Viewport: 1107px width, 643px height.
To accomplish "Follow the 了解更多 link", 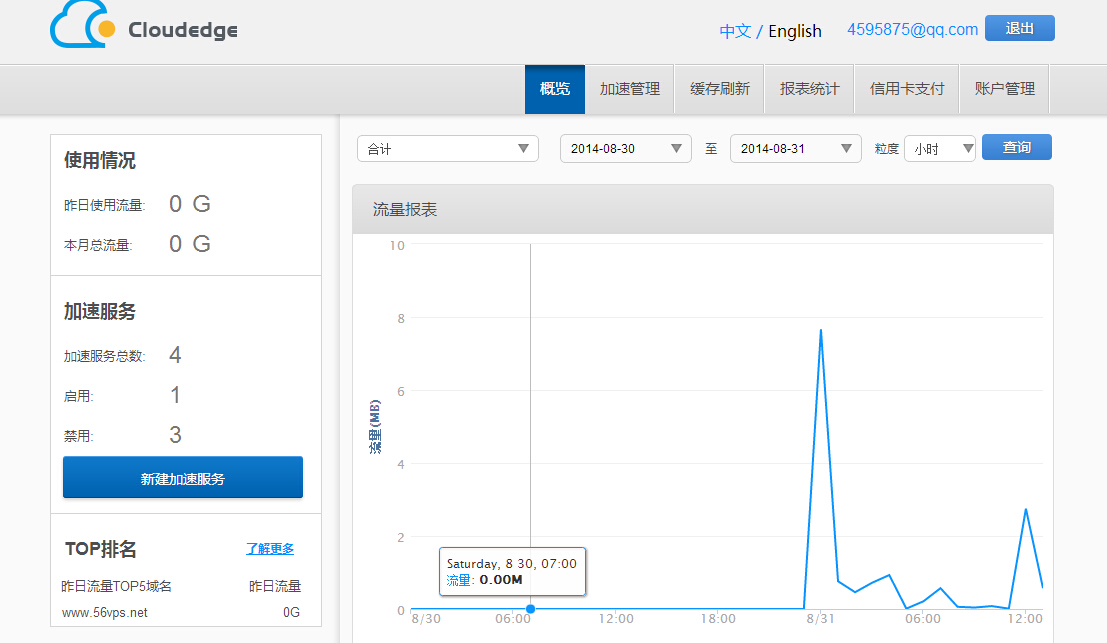I will [x=270, y=548].
